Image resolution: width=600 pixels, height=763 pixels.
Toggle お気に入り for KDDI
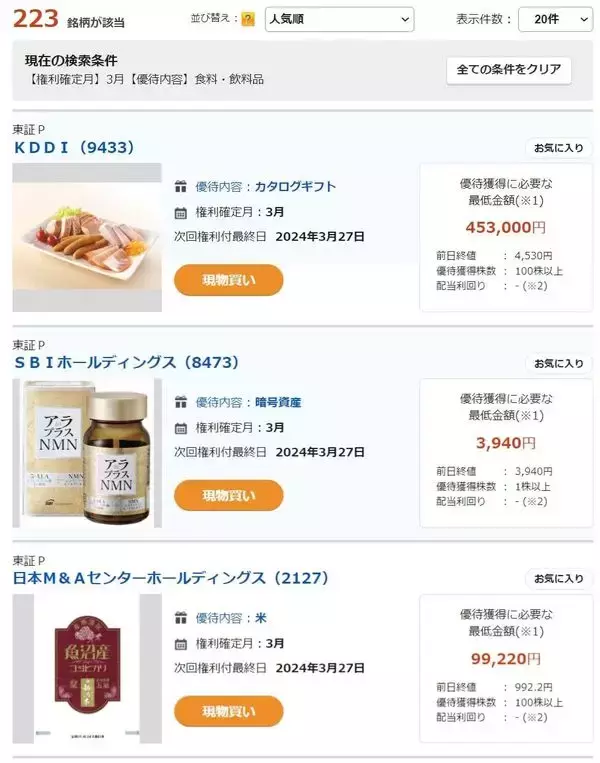pos(558,148)
